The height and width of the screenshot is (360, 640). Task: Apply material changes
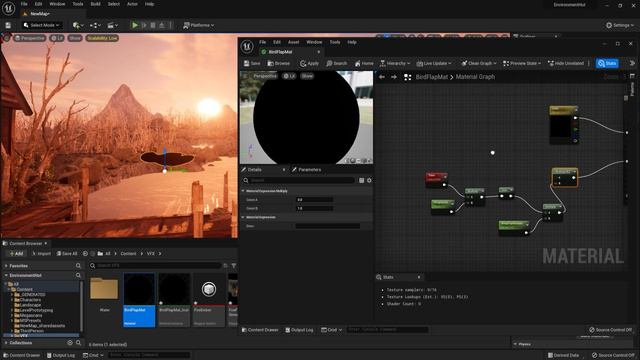pos(309,64)
